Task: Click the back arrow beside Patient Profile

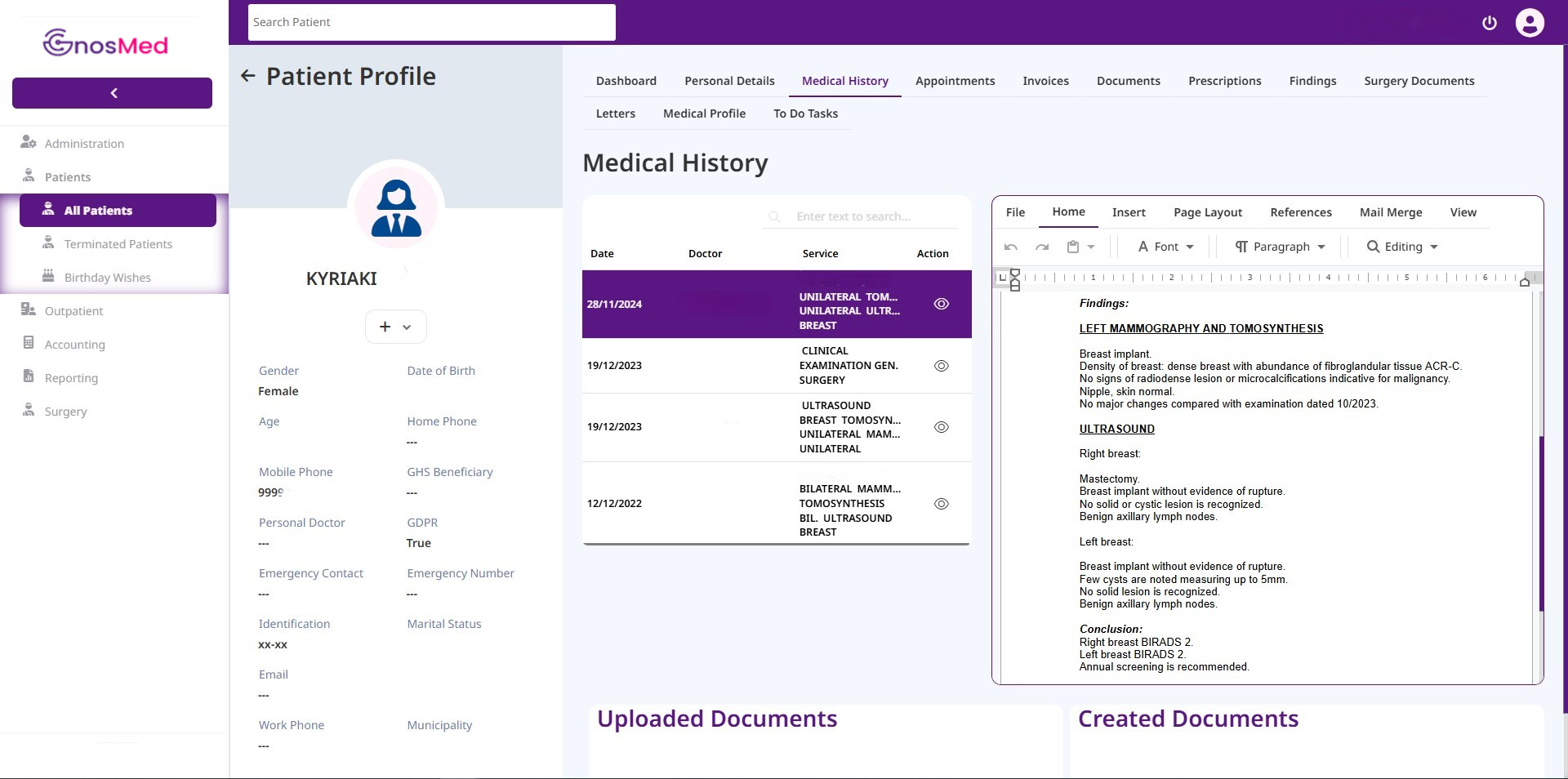Action: click(x=248, y=76)
